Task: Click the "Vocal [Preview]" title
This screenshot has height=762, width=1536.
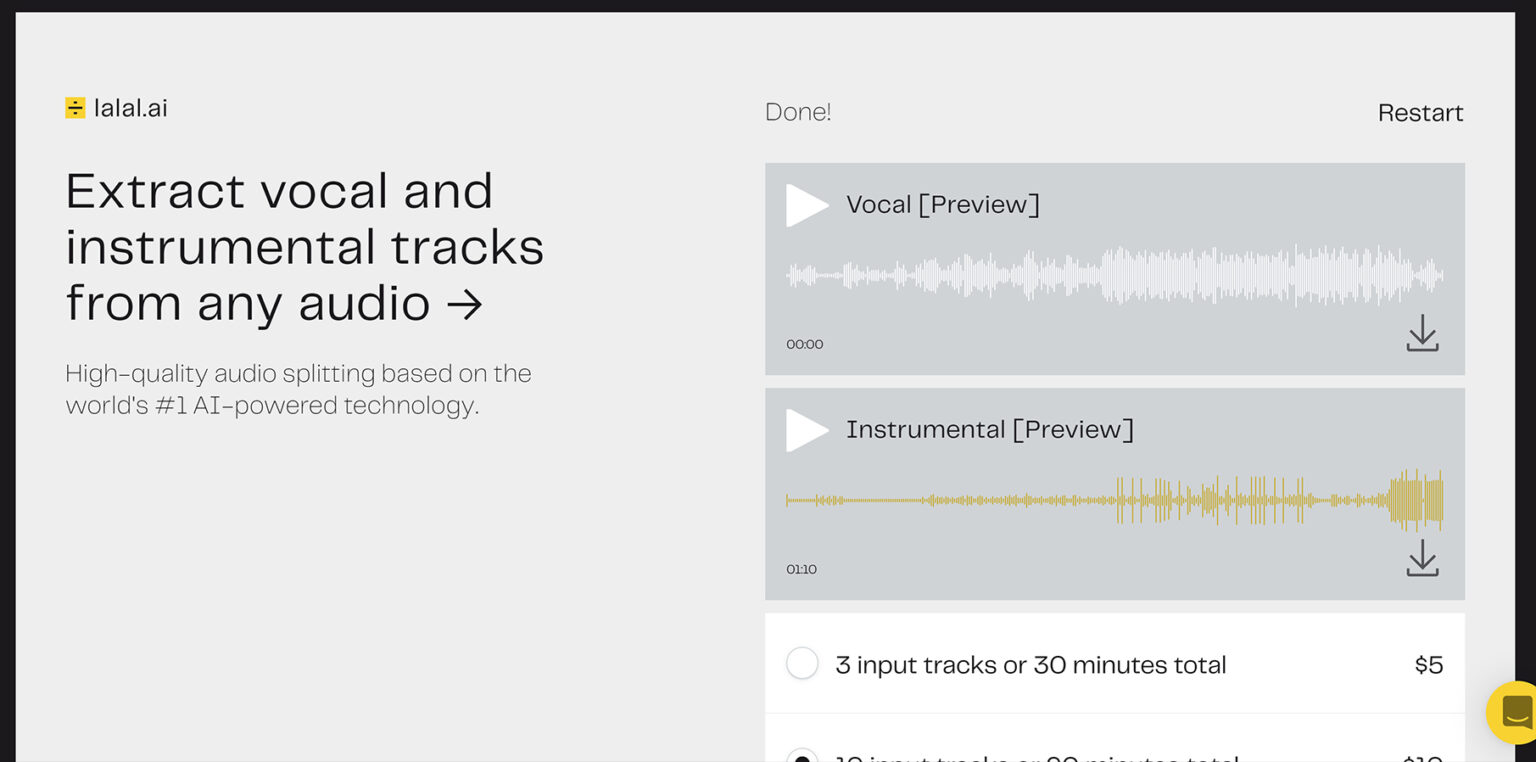Action: 942,205
